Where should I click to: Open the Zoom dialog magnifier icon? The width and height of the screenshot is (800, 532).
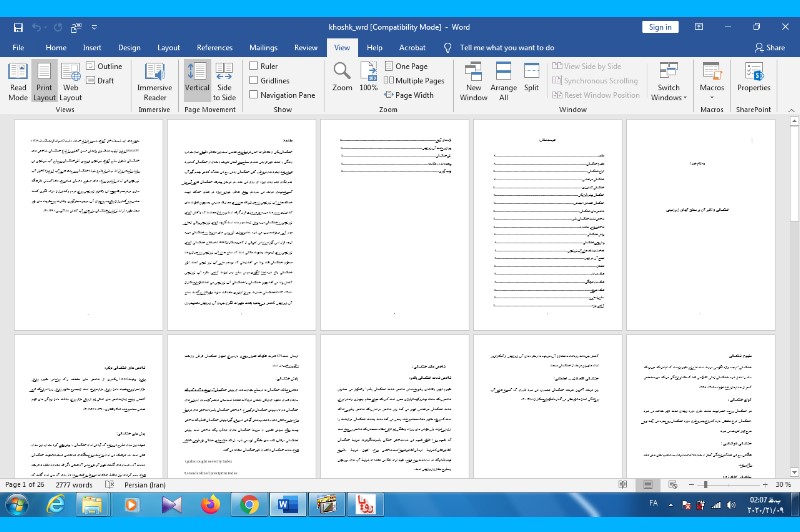click(x=342, y=79)
